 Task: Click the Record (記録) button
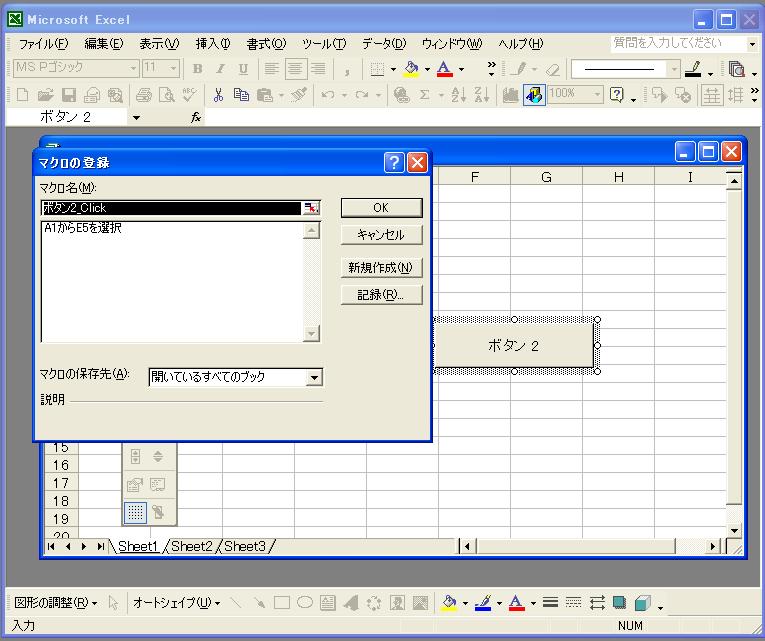point(381,295)
